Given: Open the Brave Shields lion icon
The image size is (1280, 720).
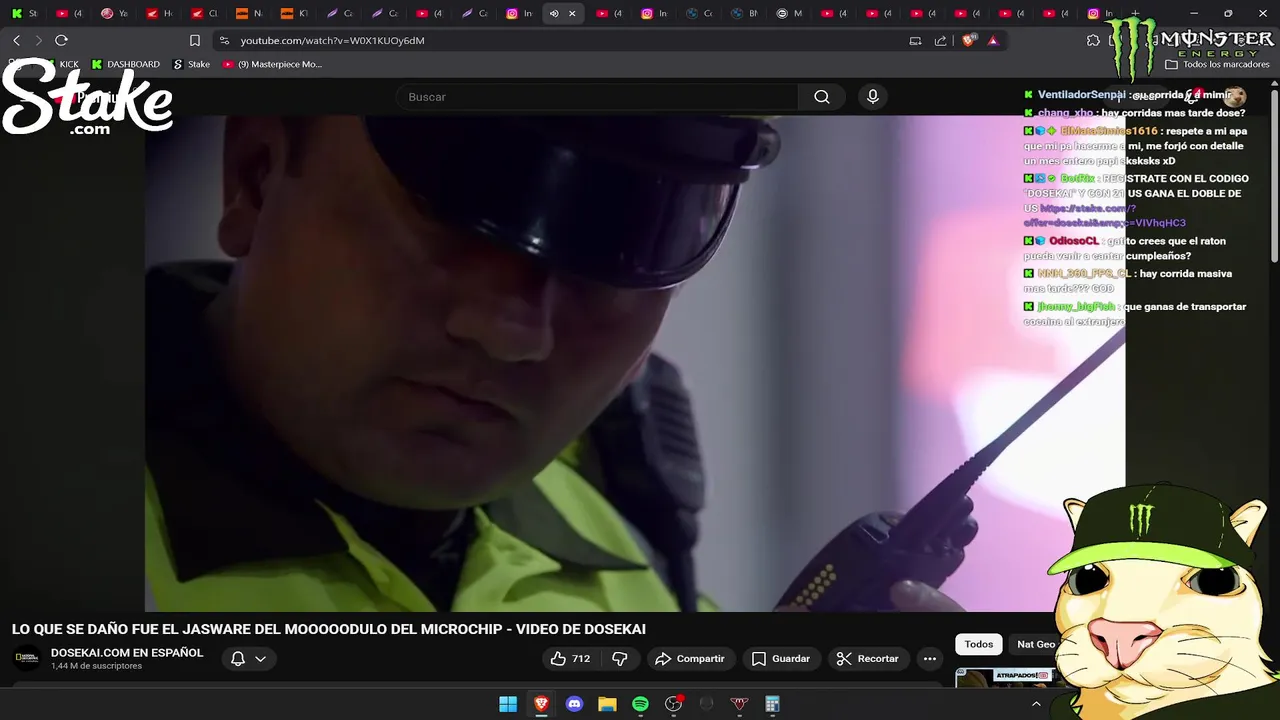Looking at the screenshot, I should pos(968,41).
